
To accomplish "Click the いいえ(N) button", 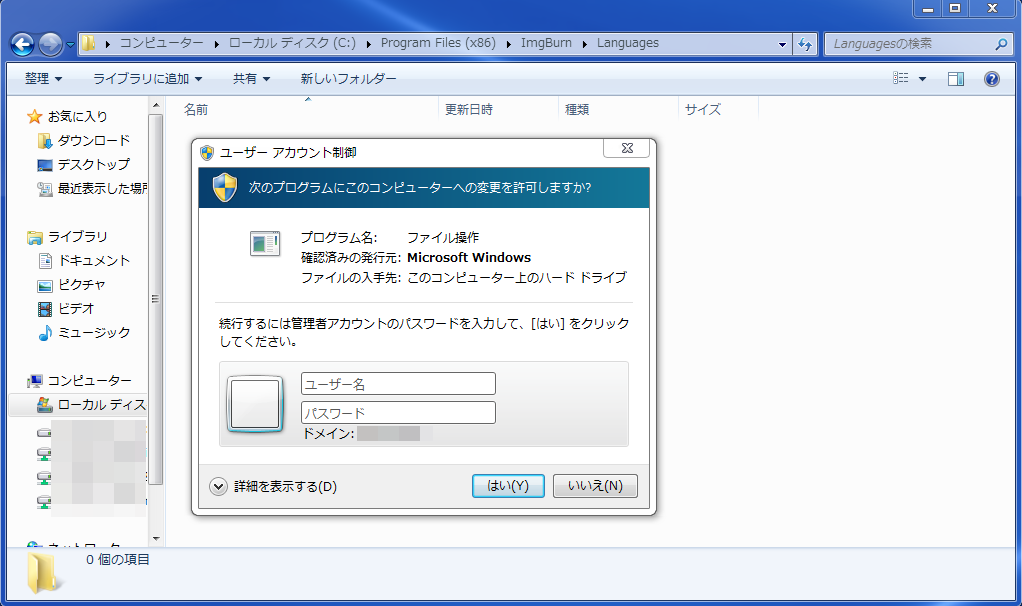I will pyautogui.click(x=595, y=485).
